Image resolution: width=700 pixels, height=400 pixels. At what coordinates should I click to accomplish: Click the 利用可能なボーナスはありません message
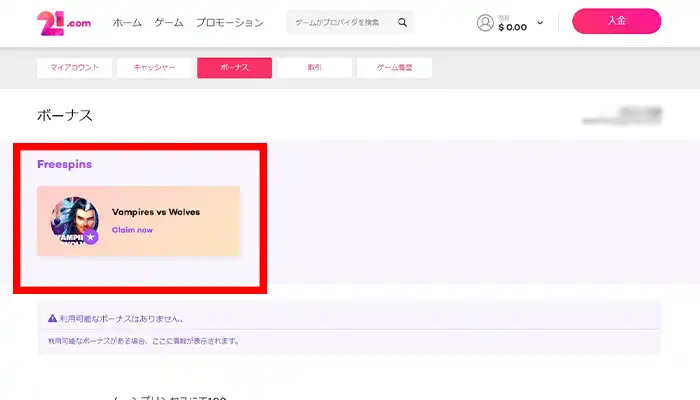[x=121, y=319]
